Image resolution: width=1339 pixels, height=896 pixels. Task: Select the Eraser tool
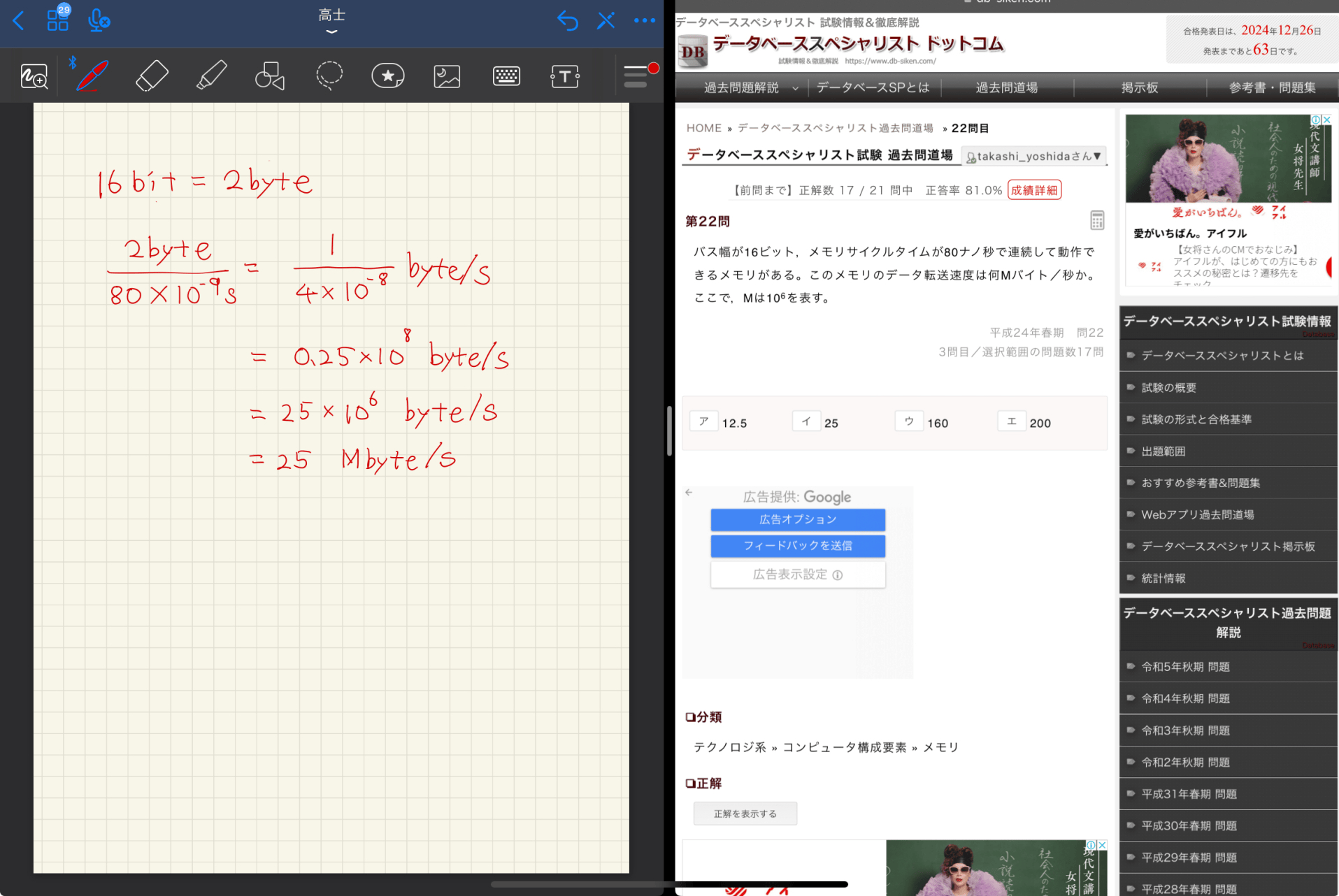click(x=152, y=75)
